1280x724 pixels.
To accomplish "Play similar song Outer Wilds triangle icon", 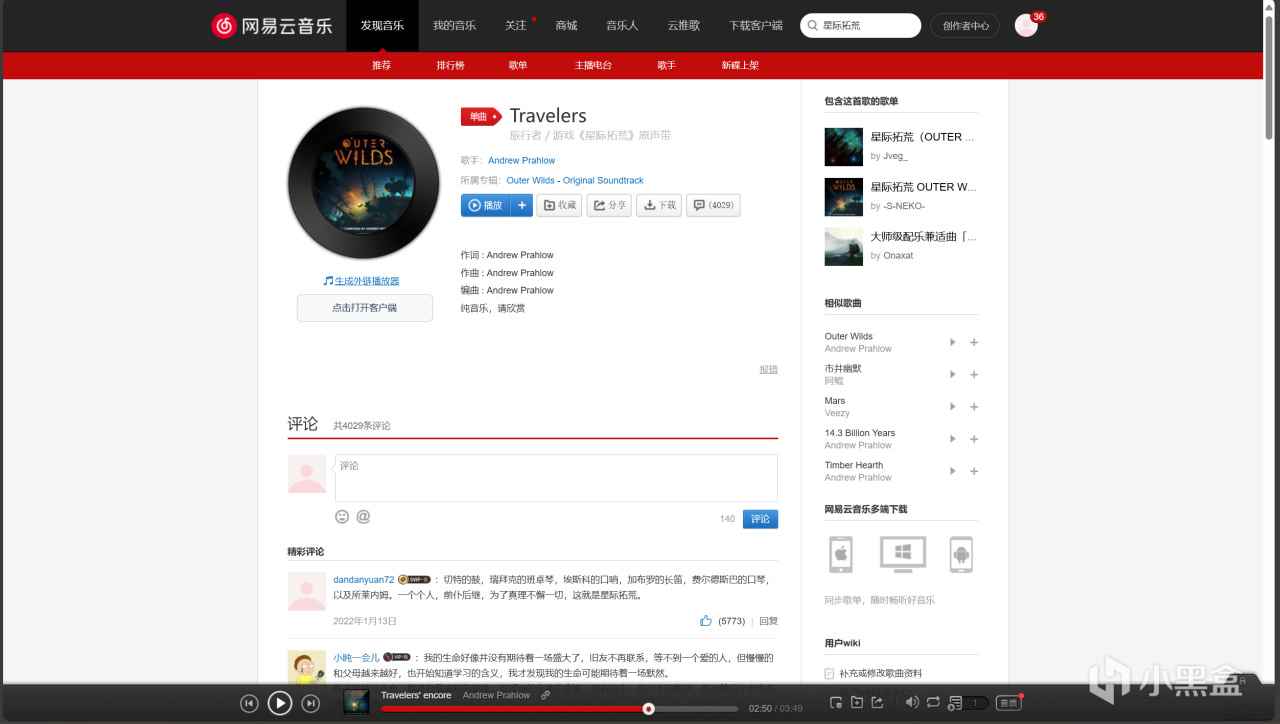I will pyautogui.click(x=953, y=342).
